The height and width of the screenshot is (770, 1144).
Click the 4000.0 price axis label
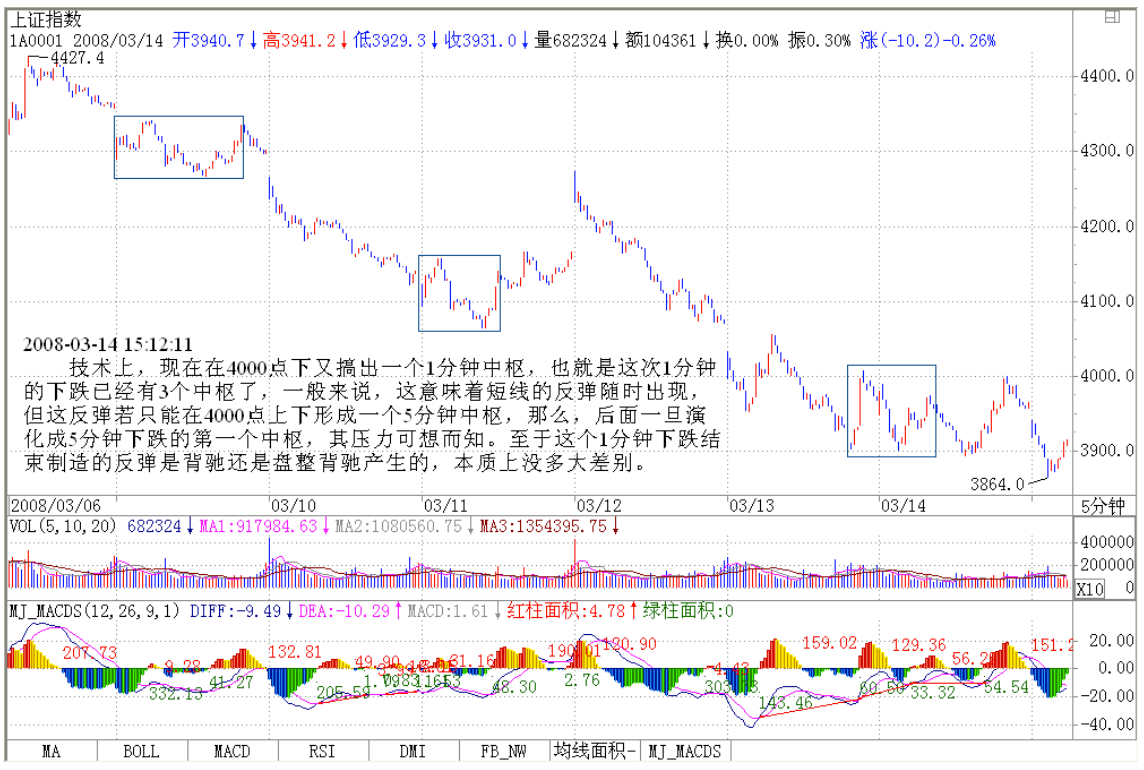[x=1108, y=376]
